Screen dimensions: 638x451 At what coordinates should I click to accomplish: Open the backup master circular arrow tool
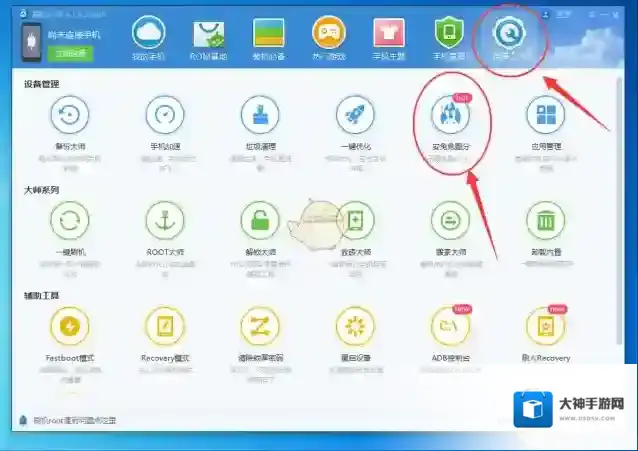pyautogui.click(x=70, y=115)
